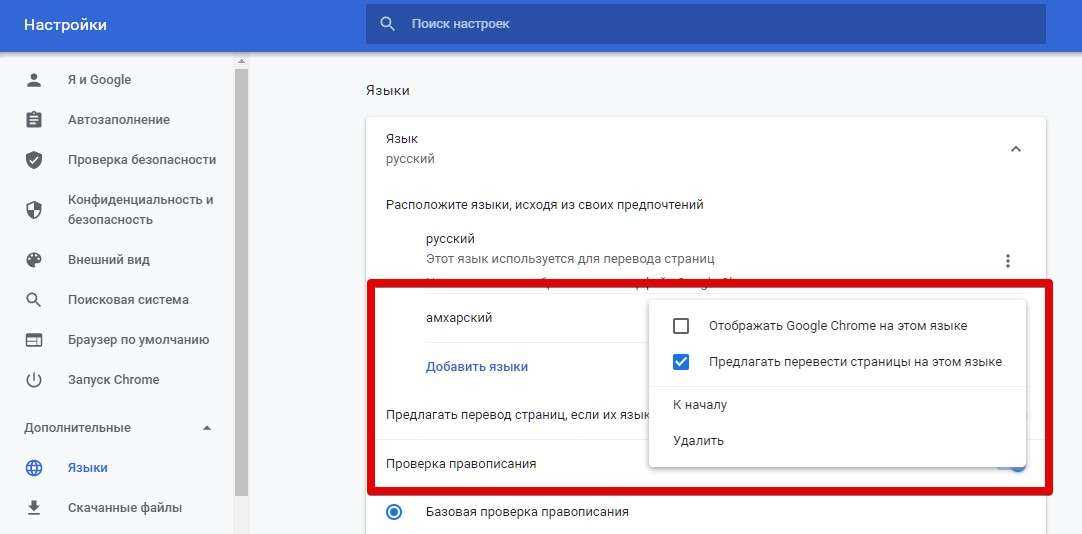The image size is (1082, 534).
Task: Select Базовая проверка правописания radio button
Action: [x=394, y=512]
